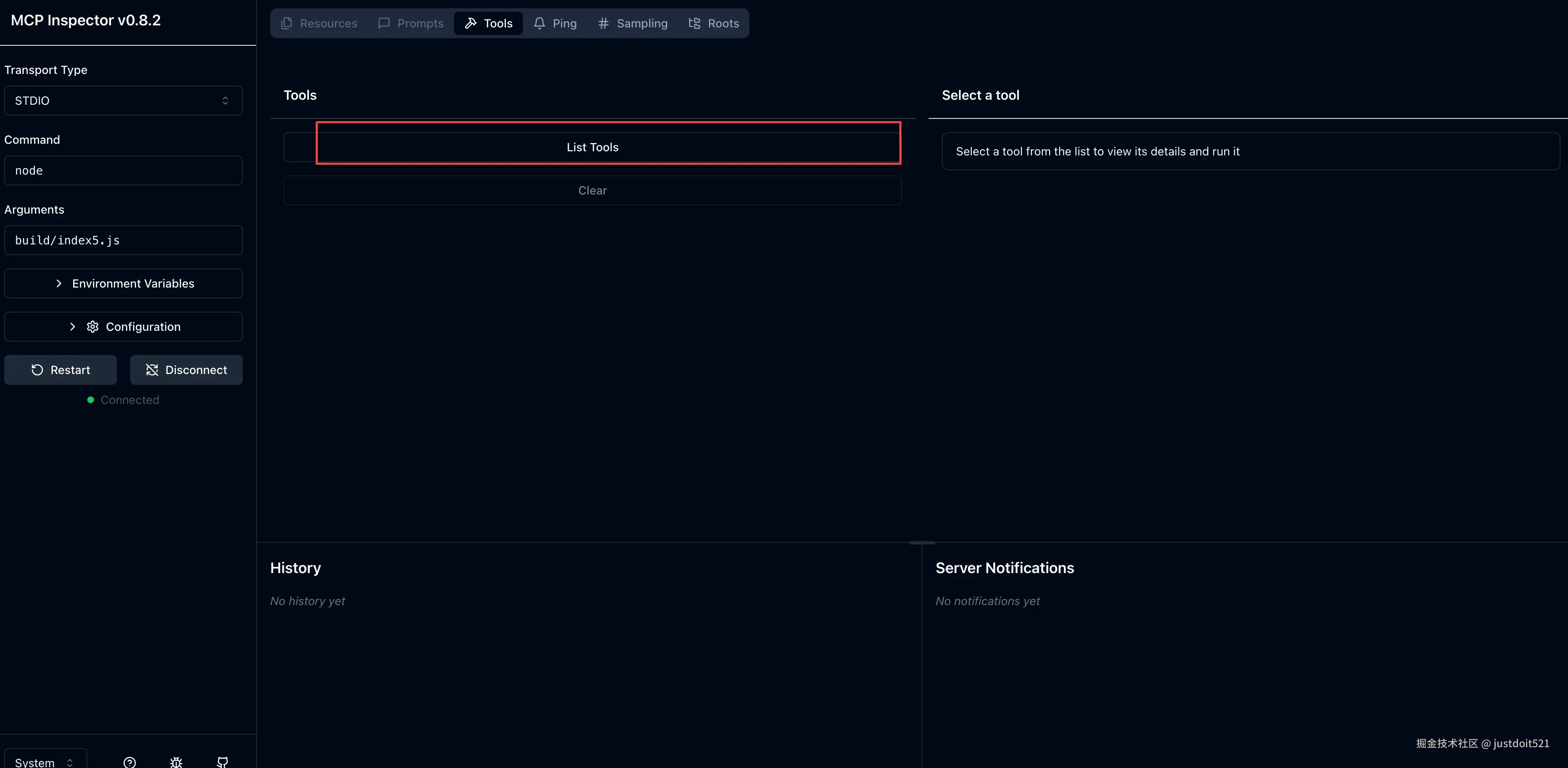Screen dimensions: 1568x768
Task: Click the Command input field containing node
Action: pos(123,170)
